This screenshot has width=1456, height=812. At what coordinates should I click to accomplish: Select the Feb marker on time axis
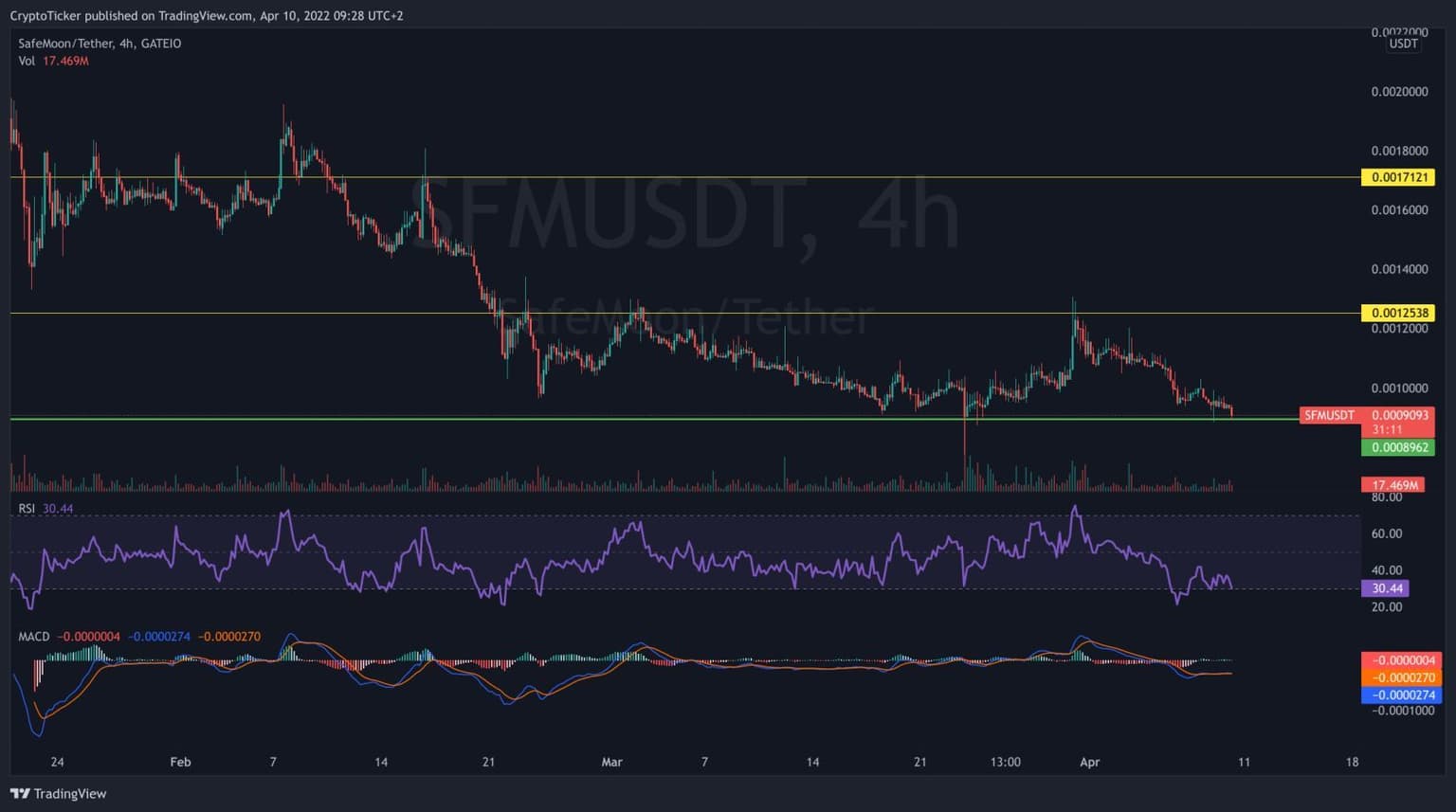tap(180, 762)
